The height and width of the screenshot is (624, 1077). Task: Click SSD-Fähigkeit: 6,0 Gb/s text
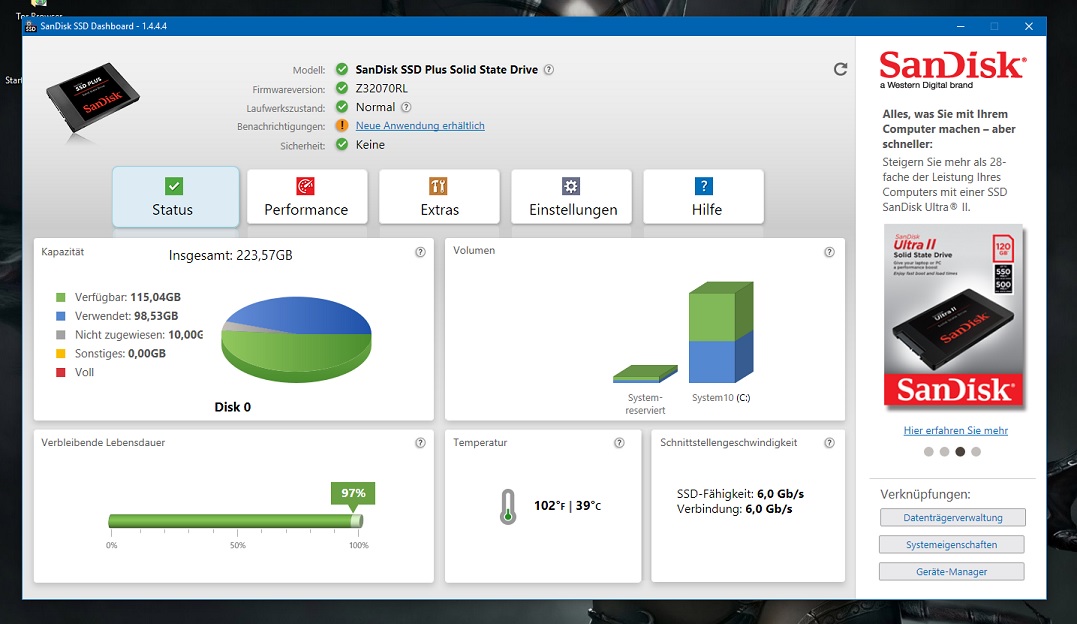[x=740, y=493]
